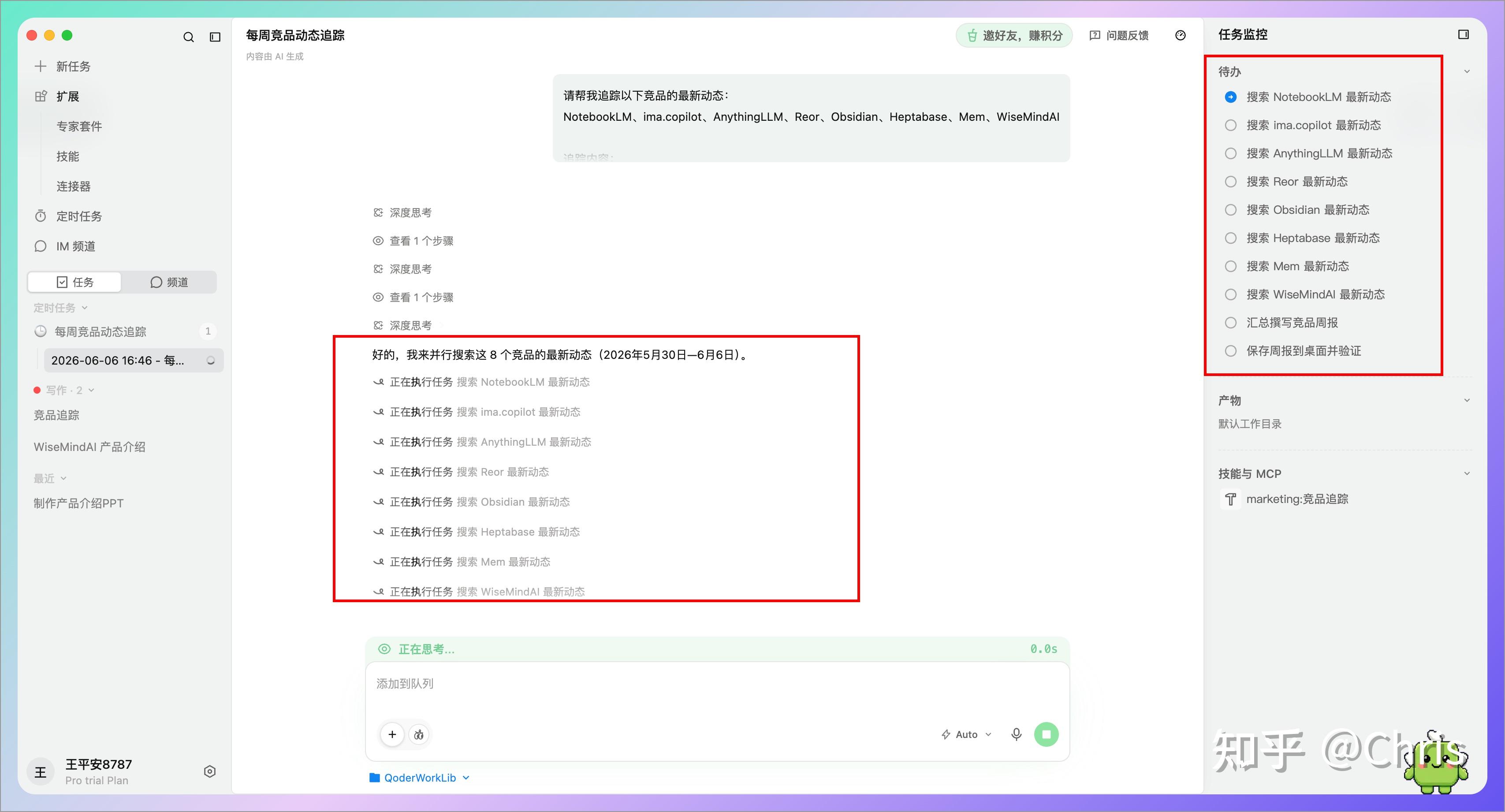1505x812 pixels.
Task: Open the Auto model dropdown
Action: [x=966, y=734]
